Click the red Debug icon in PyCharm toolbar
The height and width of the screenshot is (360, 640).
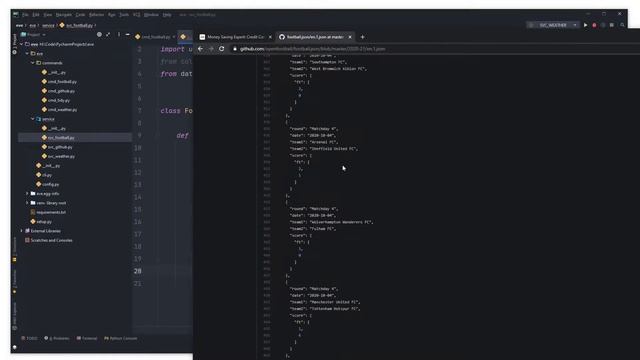pos(594,25)
